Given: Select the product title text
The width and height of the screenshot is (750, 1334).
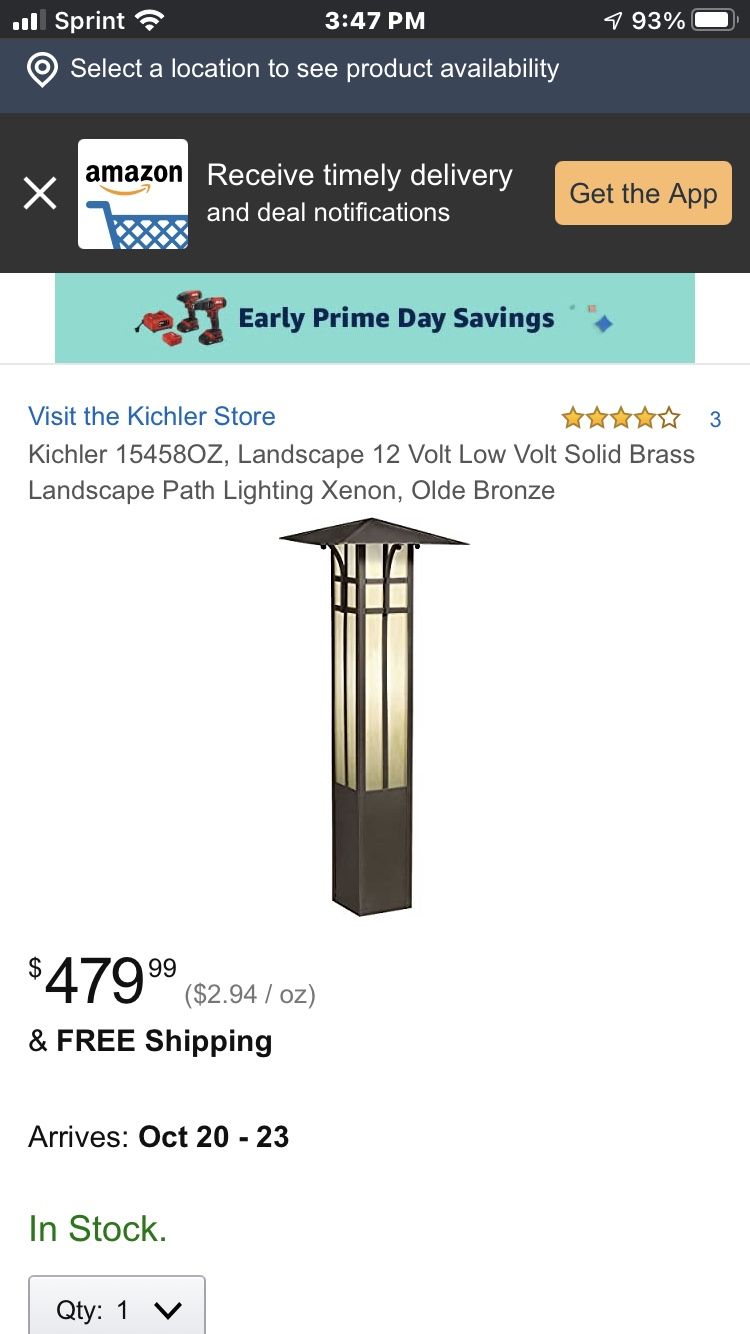Looking at the screenshot, I should point(360,472).
